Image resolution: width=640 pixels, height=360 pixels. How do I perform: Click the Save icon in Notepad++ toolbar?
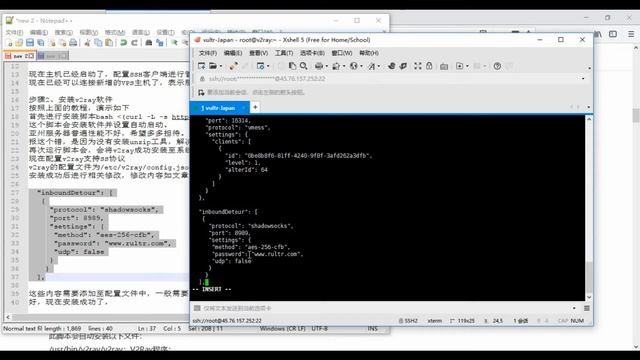30,42
